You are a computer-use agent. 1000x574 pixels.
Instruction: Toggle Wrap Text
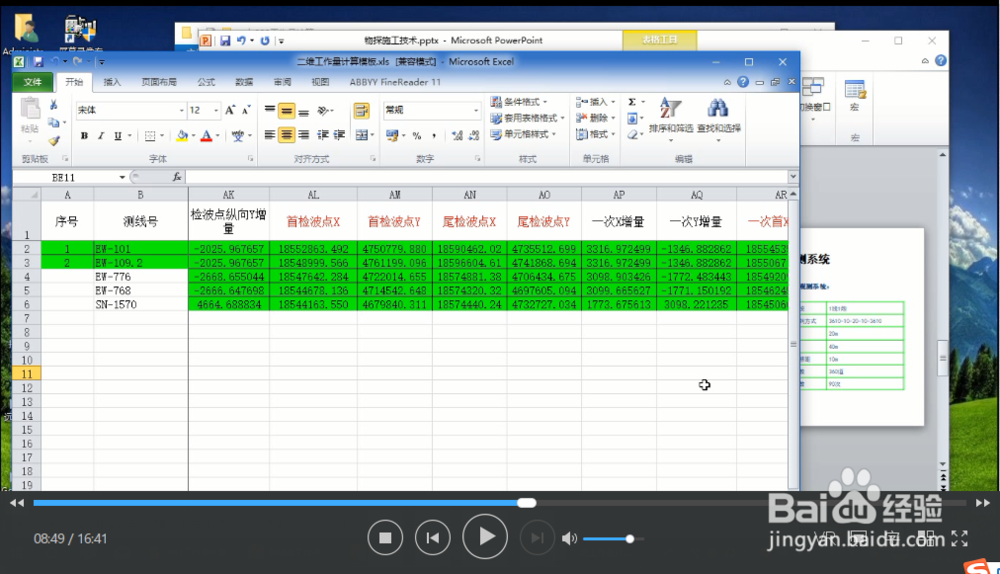coord(362,111)
